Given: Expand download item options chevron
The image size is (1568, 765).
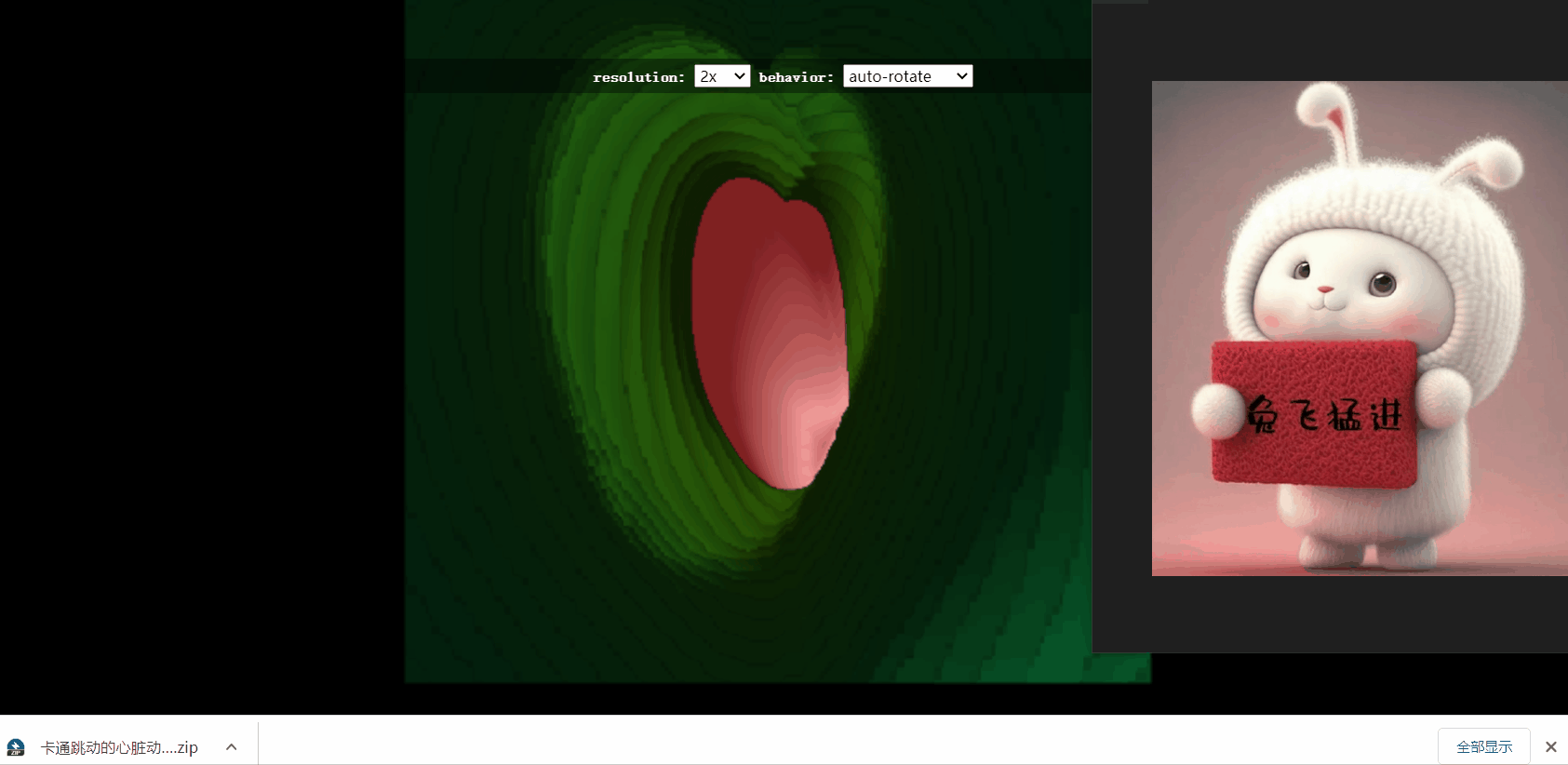Looking at the screenshot, I should (231, 746).
